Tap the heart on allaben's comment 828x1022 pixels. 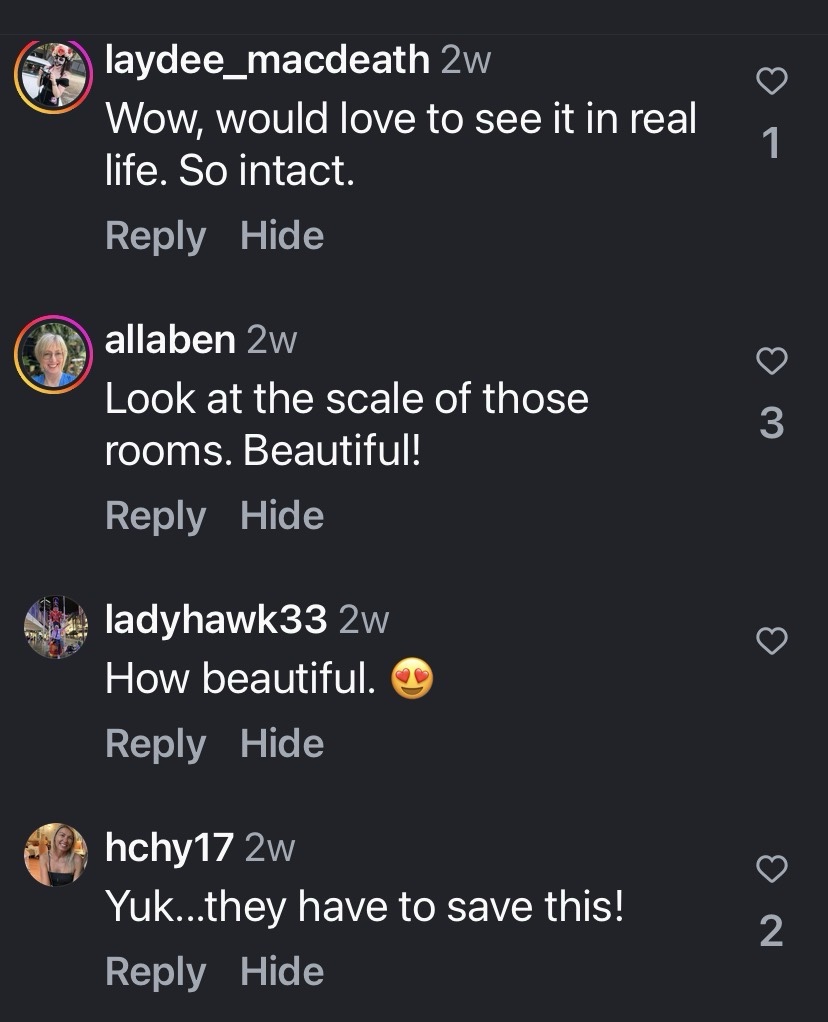tap(771, 361)
